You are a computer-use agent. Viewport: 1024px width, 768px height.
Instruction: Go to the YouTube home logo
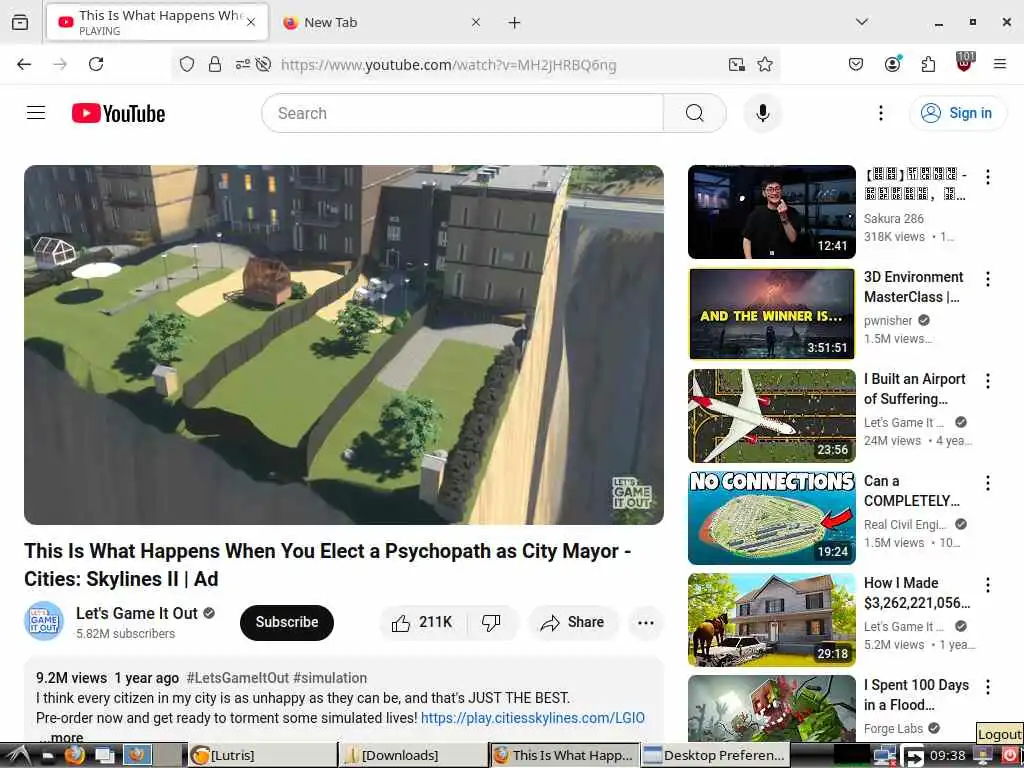click(x=118, y=113)
